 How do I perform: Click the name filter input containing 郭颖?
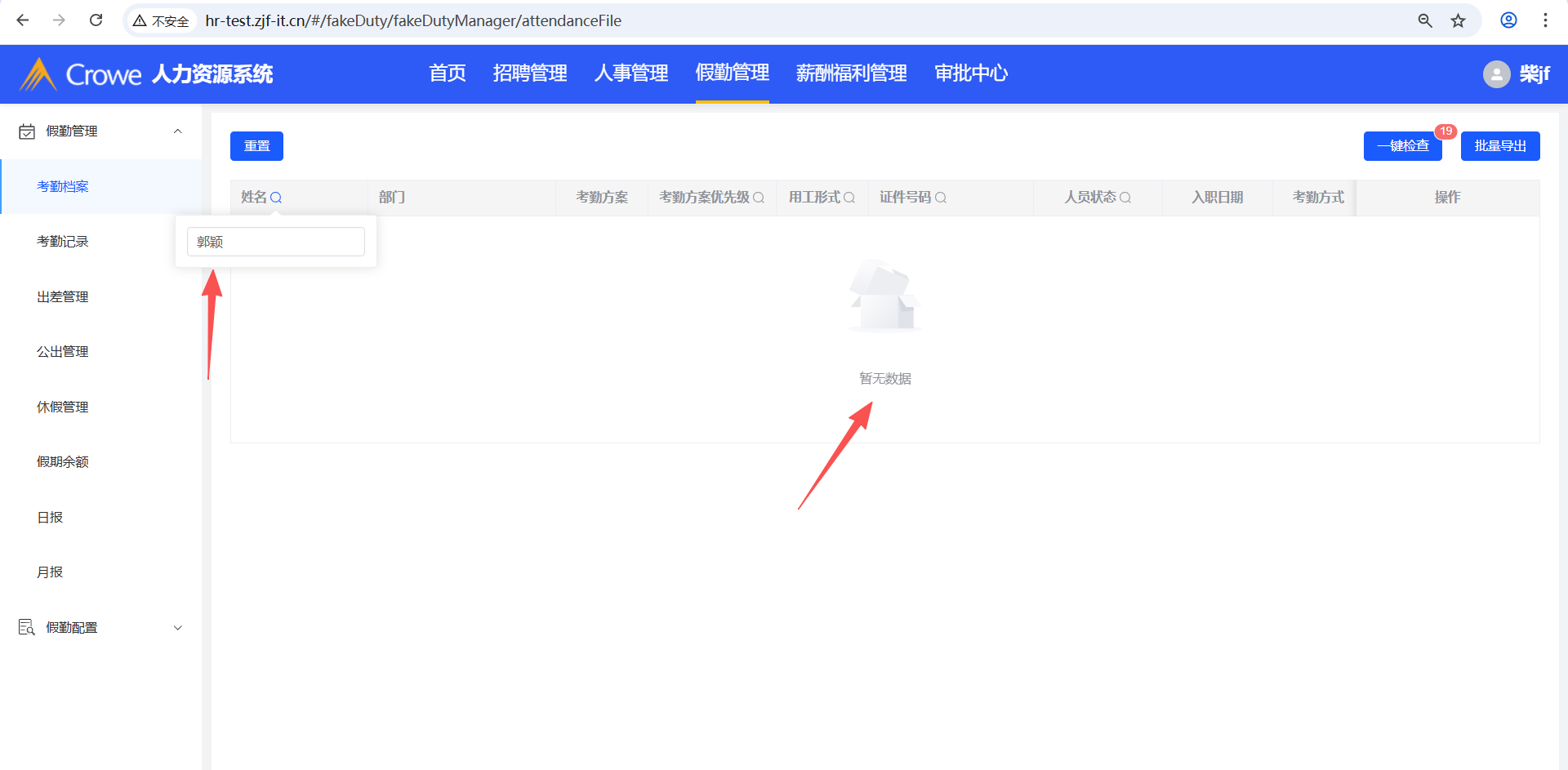(x=276, y=242)
